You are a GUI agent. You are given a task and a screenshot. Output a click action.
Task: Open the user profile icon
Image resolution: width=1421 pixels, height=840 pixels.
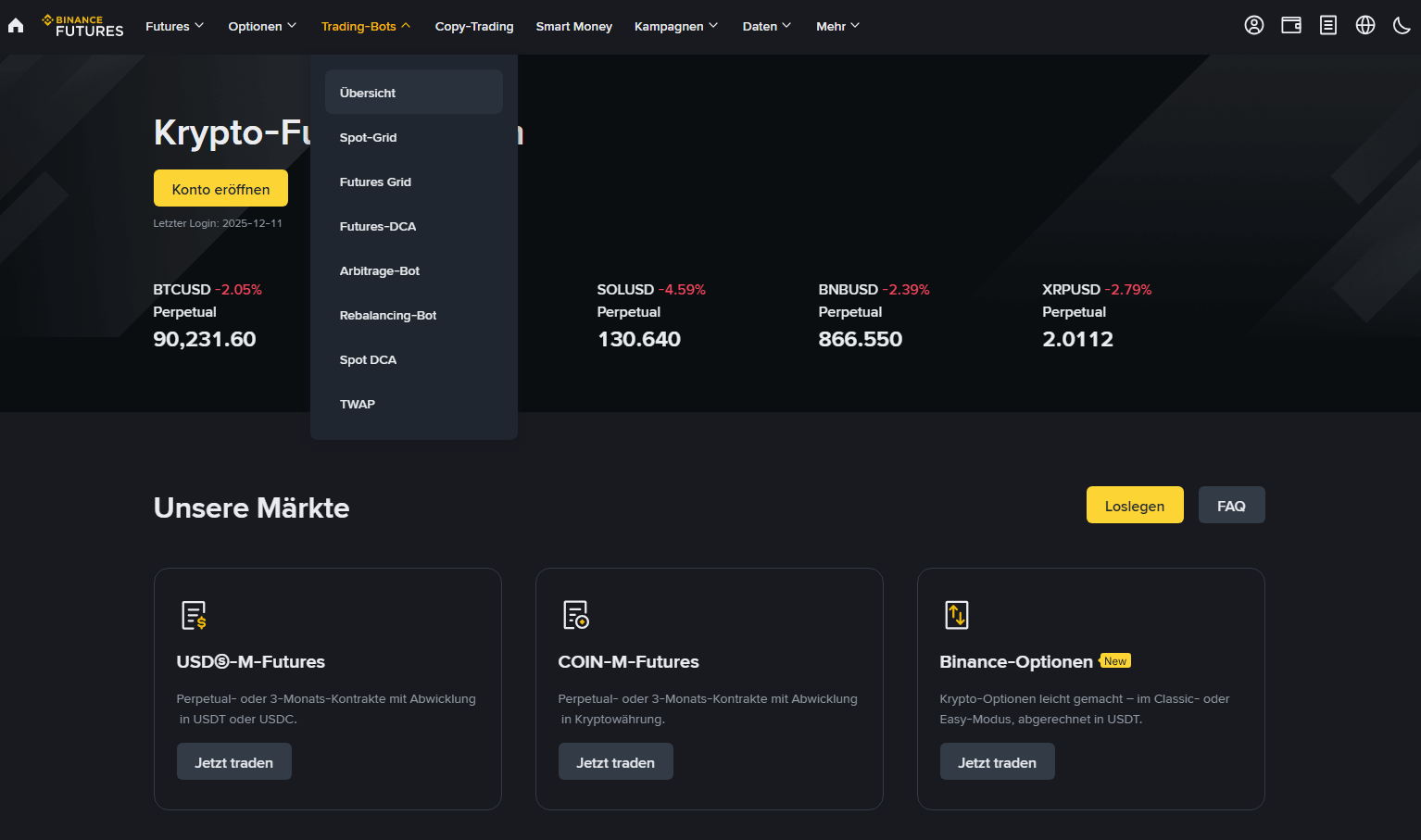[1254, 26]
